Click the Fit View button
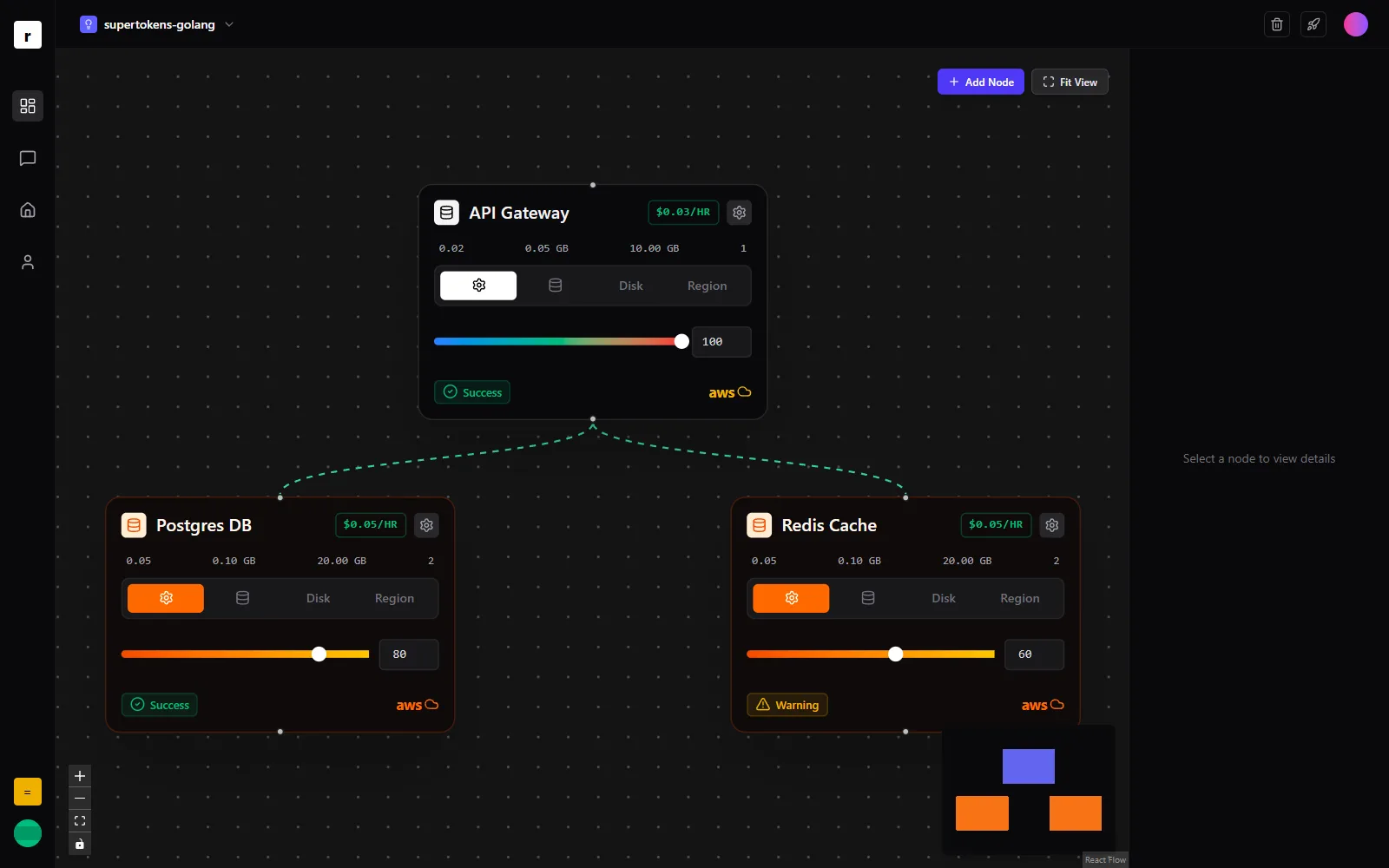 1070,82
